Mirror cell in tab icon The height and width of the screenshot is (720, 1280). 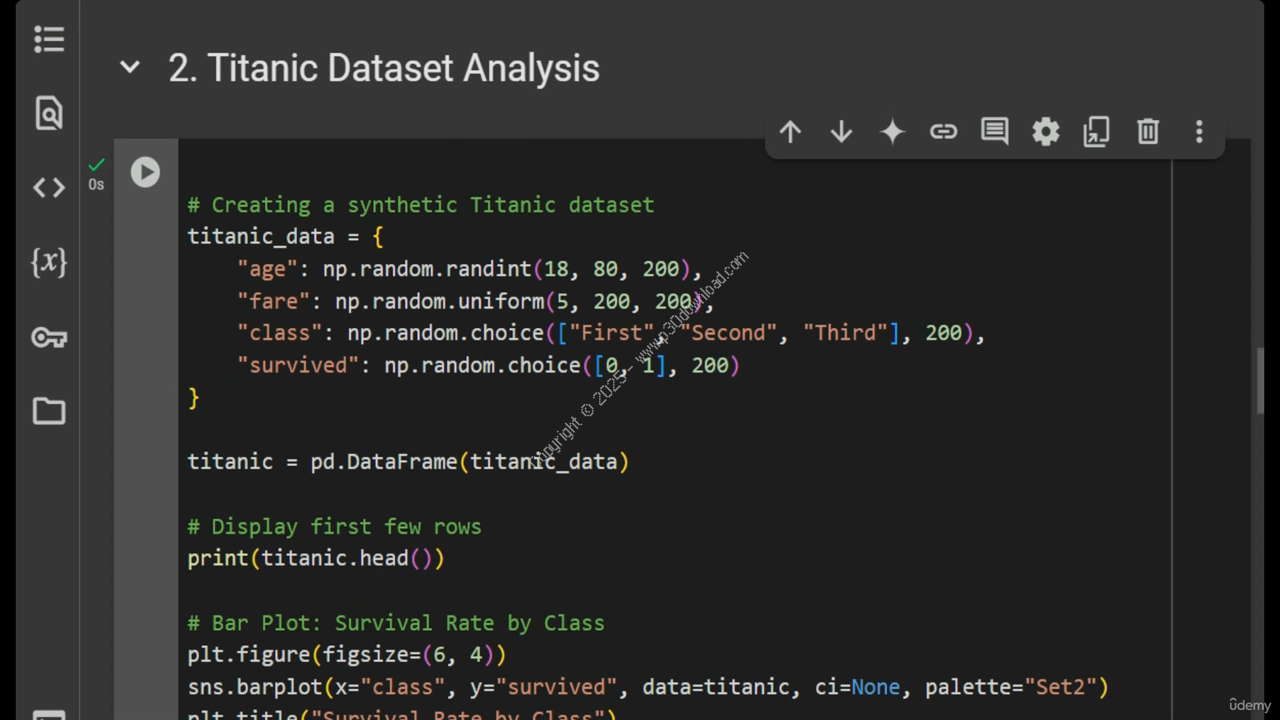1096,132
